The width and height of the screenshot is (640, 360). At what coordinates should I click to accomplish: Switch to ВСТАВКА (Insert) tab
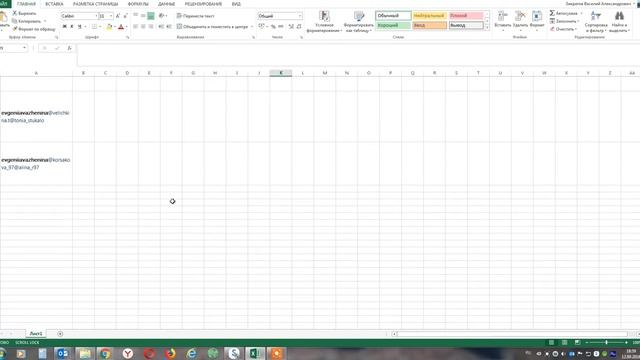[54, 4]
